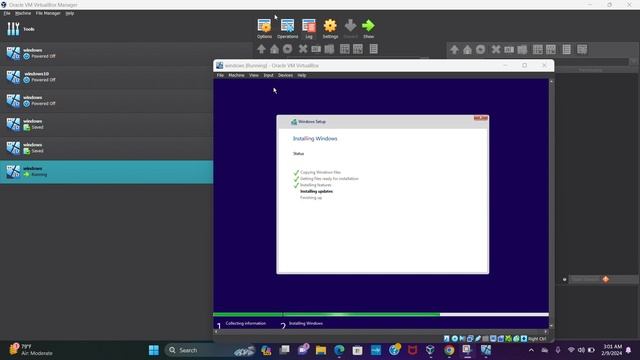Click the Right Ctrl host key indicator

pos(537,339)
